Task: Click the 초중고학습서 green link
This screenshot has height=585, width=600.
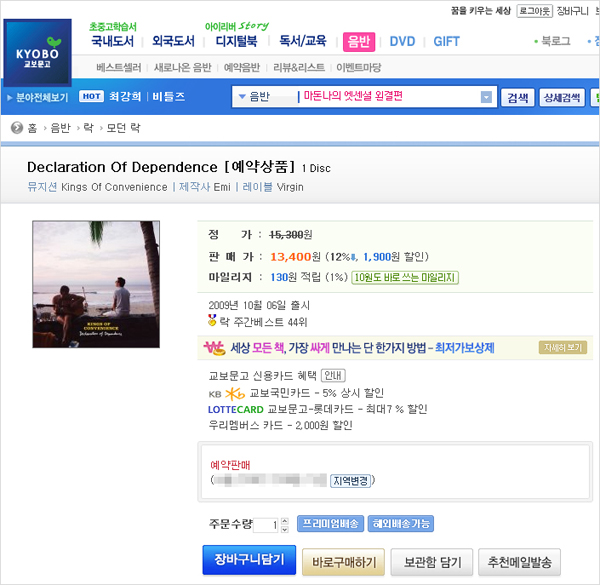Action: [112, 27]
